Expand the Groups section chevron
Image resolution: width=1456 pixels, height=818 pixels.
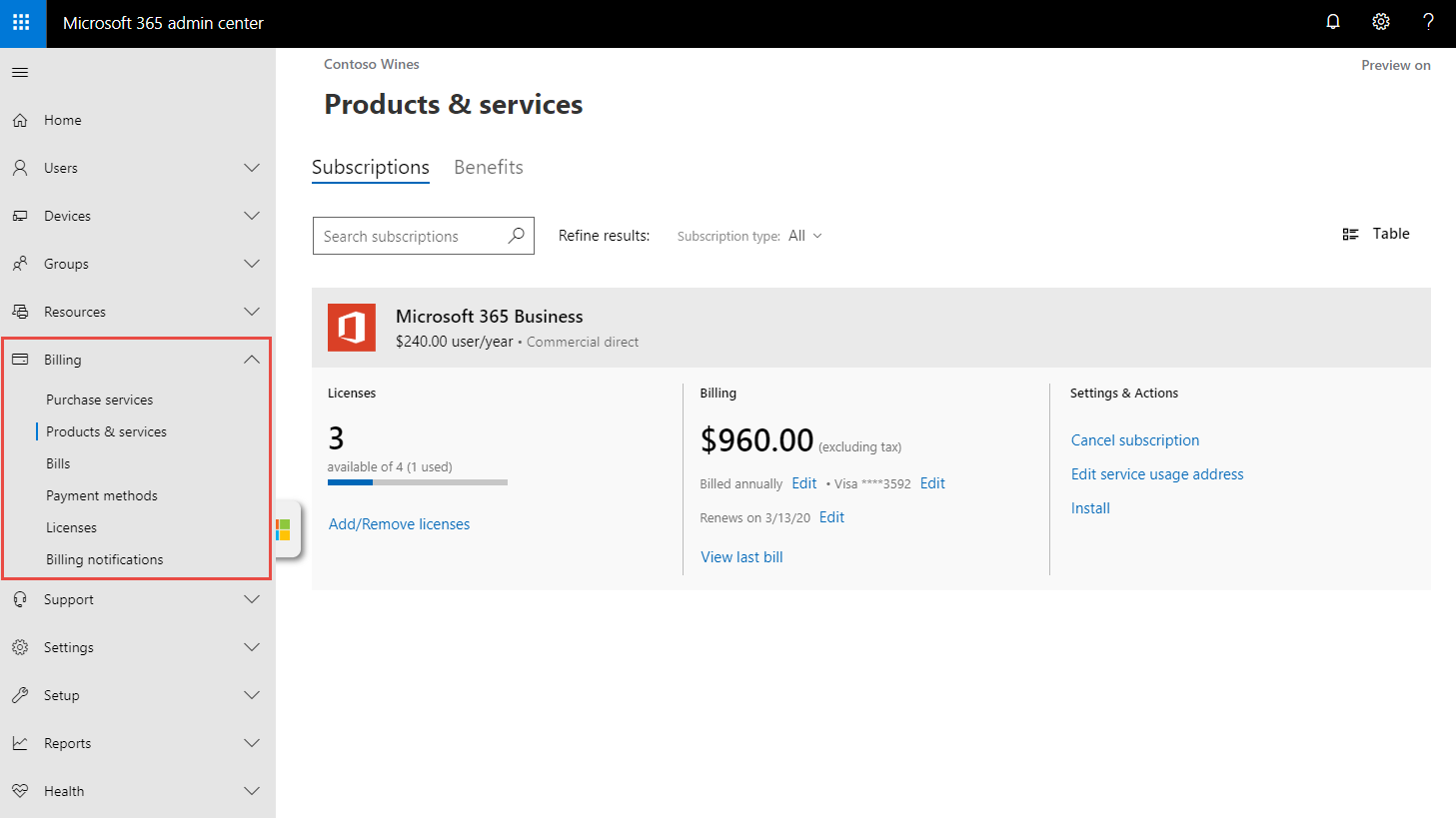[252, 264]
